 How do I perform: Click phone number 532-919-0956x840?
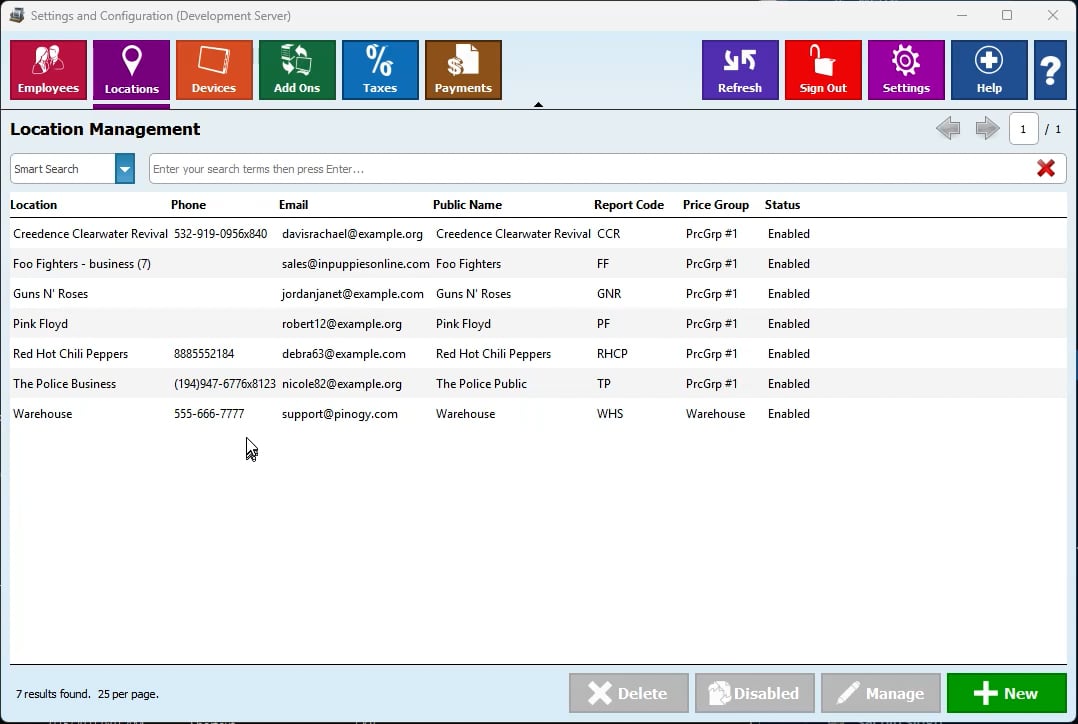(x=221, y=234)
